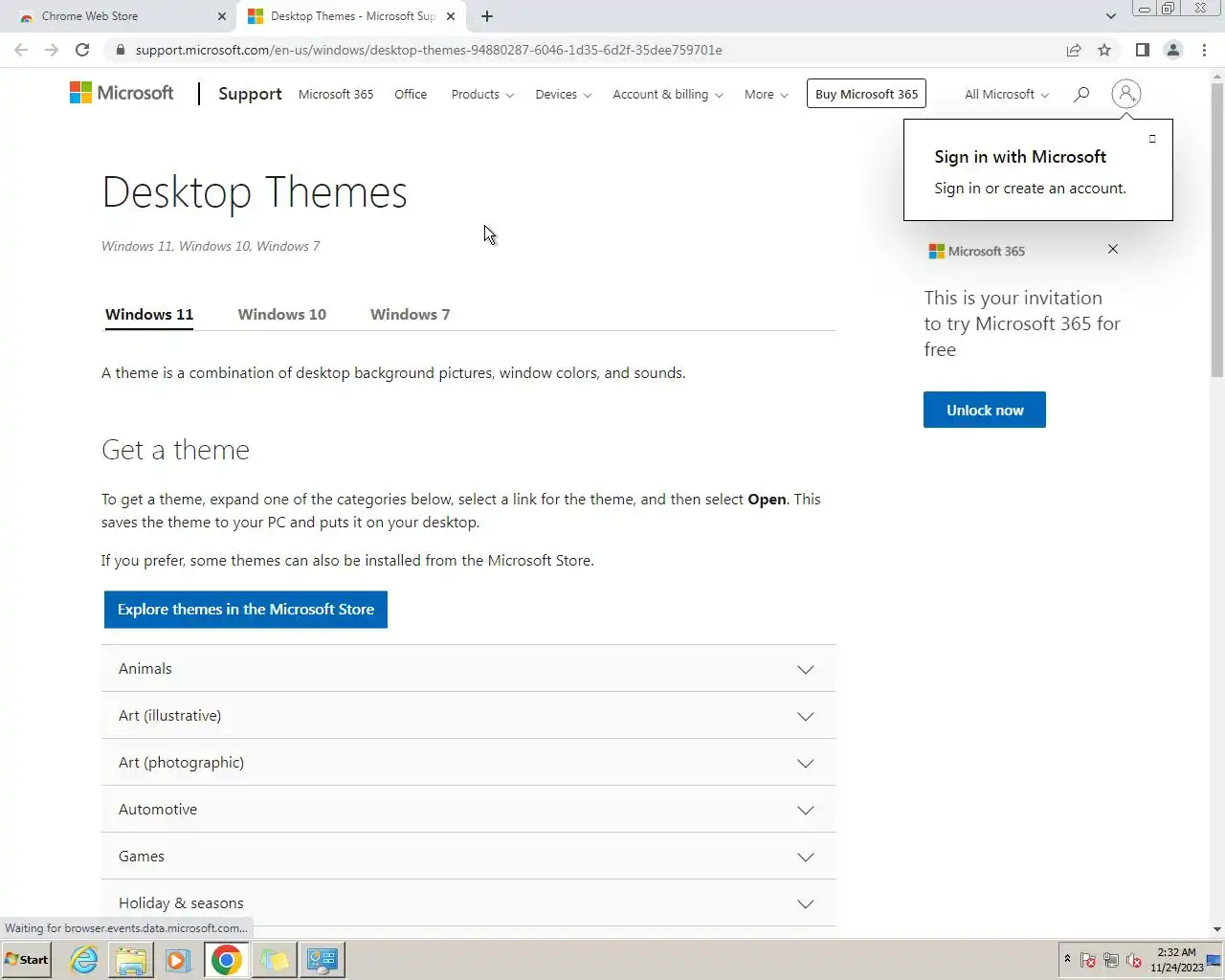
Task: Open the yellow folder icon in the taskbar
Action: coord(274,959)
